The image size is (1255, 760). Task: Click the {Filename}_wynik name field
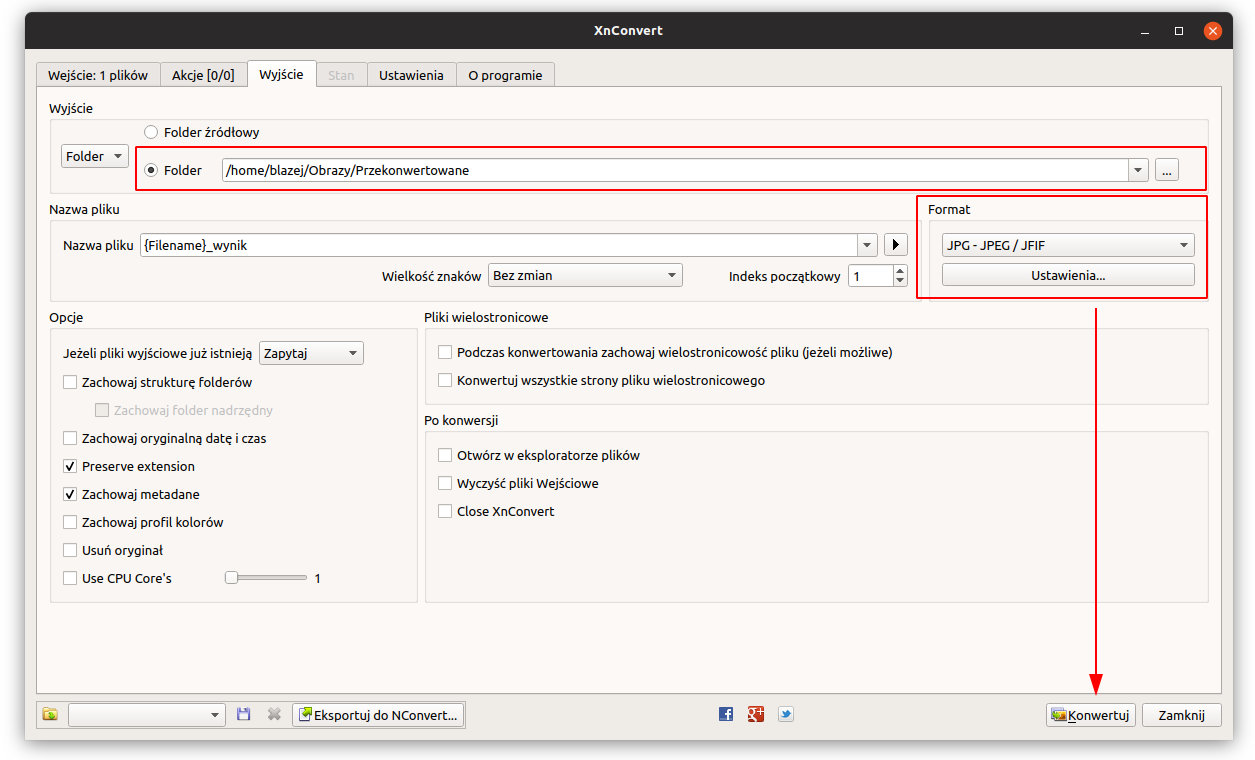[x=498, y=245]
